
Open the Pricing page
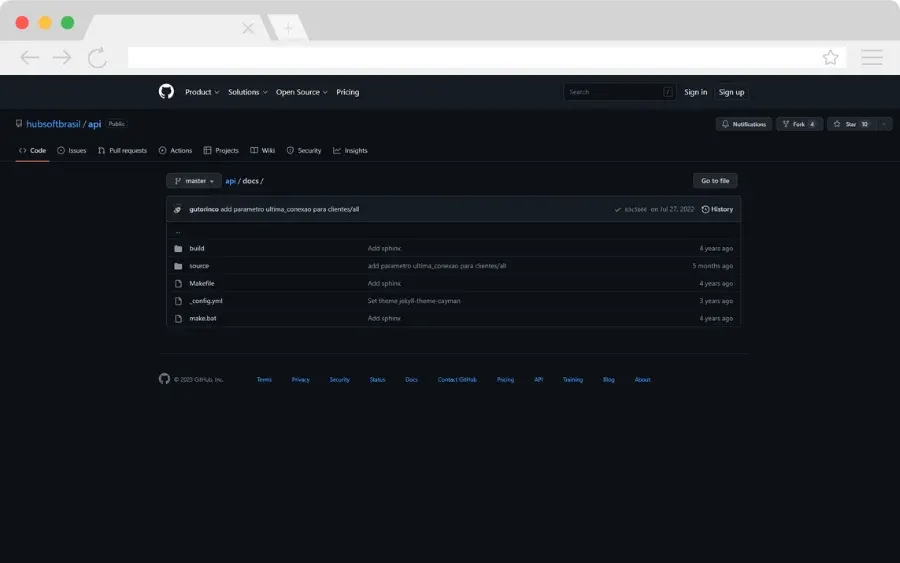pos(347,92)
